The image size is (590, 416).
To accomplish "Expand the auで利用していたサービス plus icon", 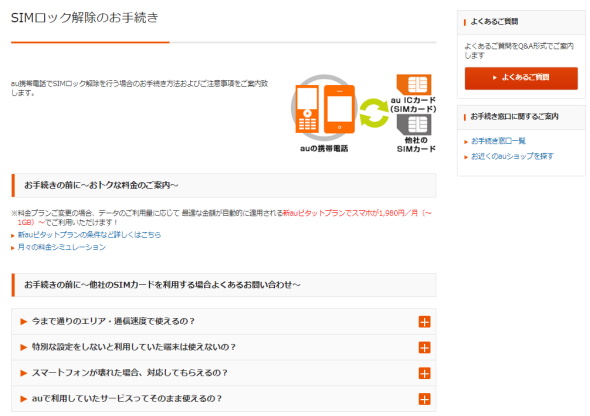I will [x=424, y=399].
